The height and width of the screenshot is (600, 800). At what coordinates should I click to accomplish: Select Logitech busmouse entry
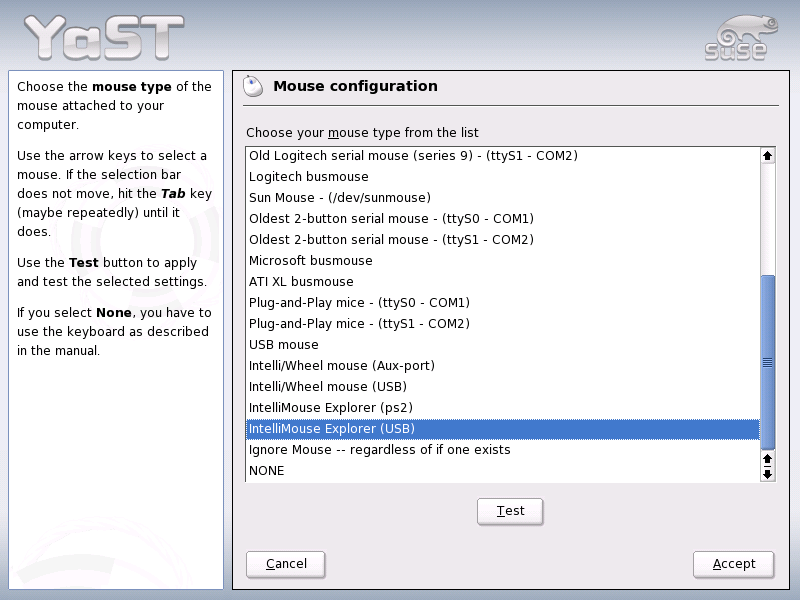click(503, 177)
